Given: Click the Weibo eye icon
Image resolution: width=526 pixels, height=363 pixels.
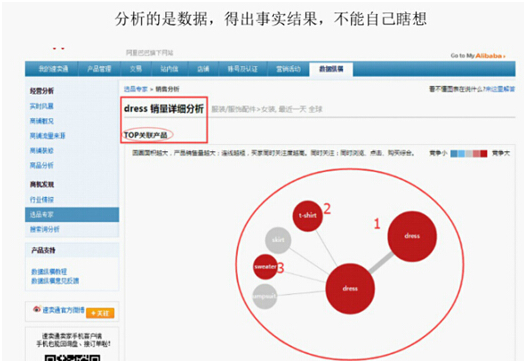Looking at the screenshot, I should pos(37,309).
